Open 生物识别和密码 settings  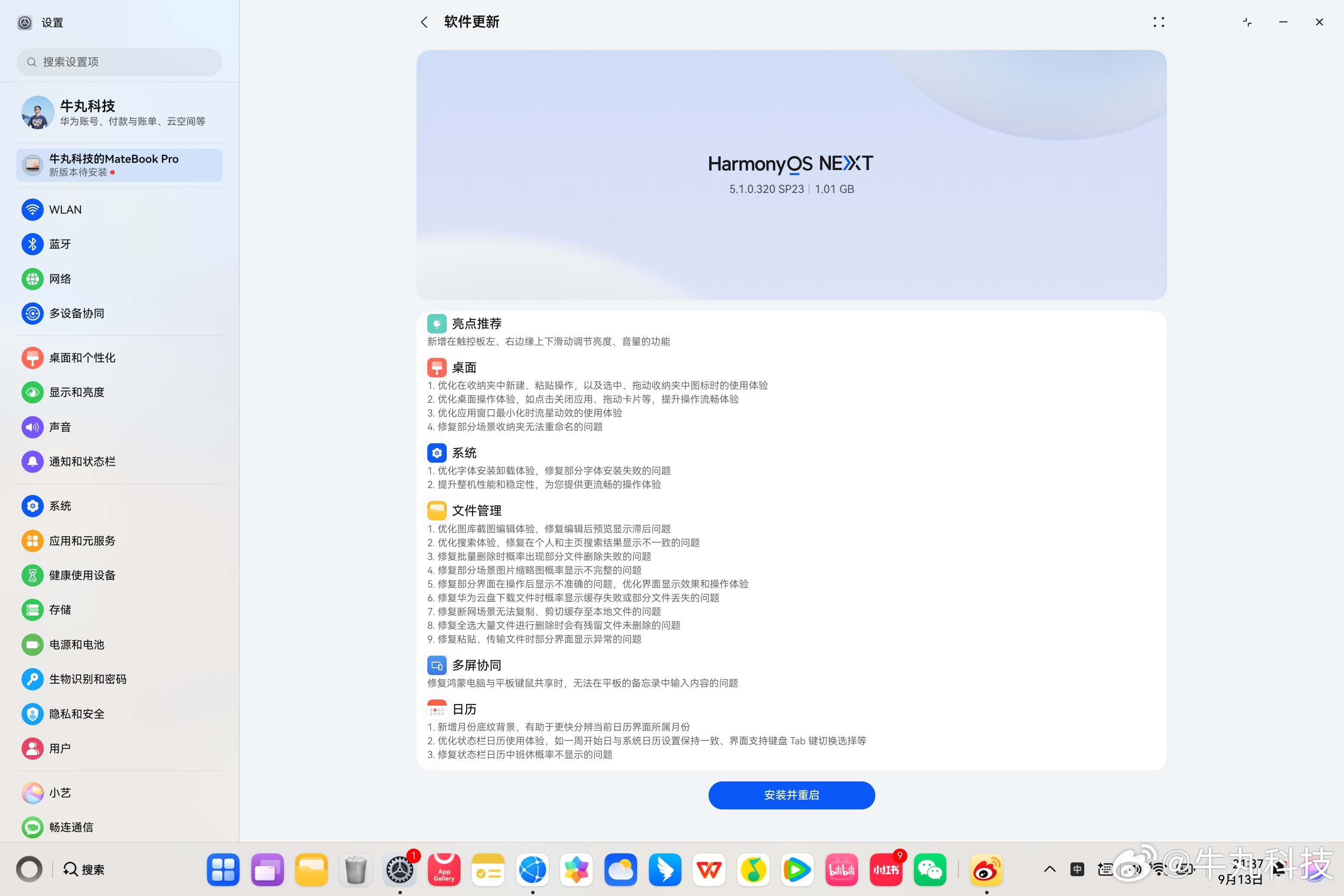click(119, 679)
